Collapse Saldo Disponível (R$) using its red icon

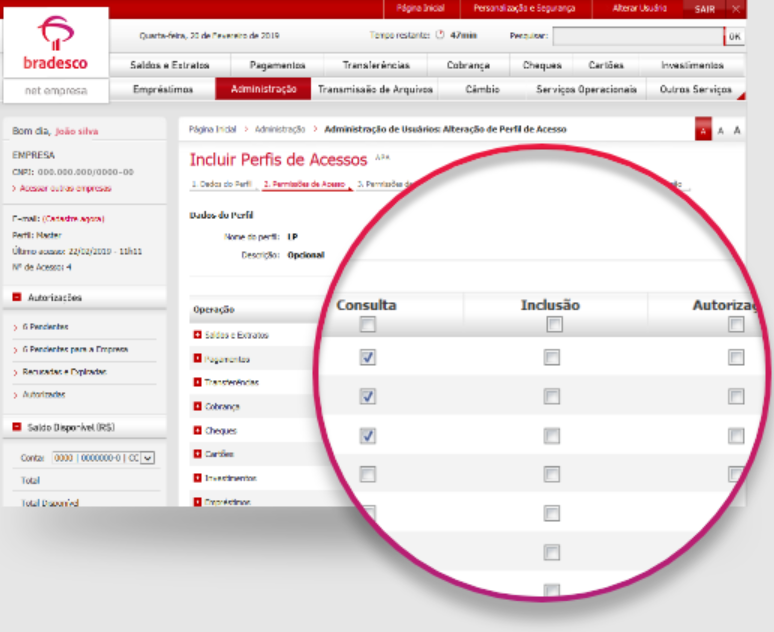tap(17, 427)
